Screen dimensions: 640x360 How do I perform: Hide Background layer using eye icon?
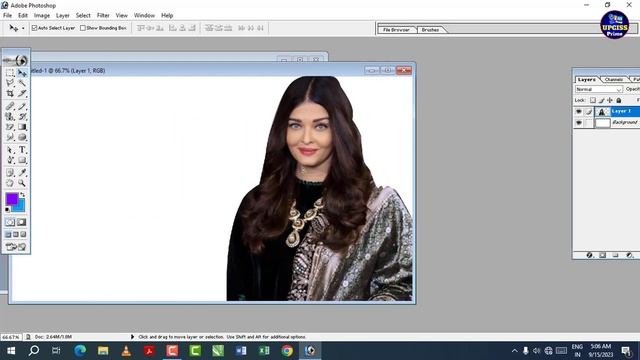coord(579,122)
